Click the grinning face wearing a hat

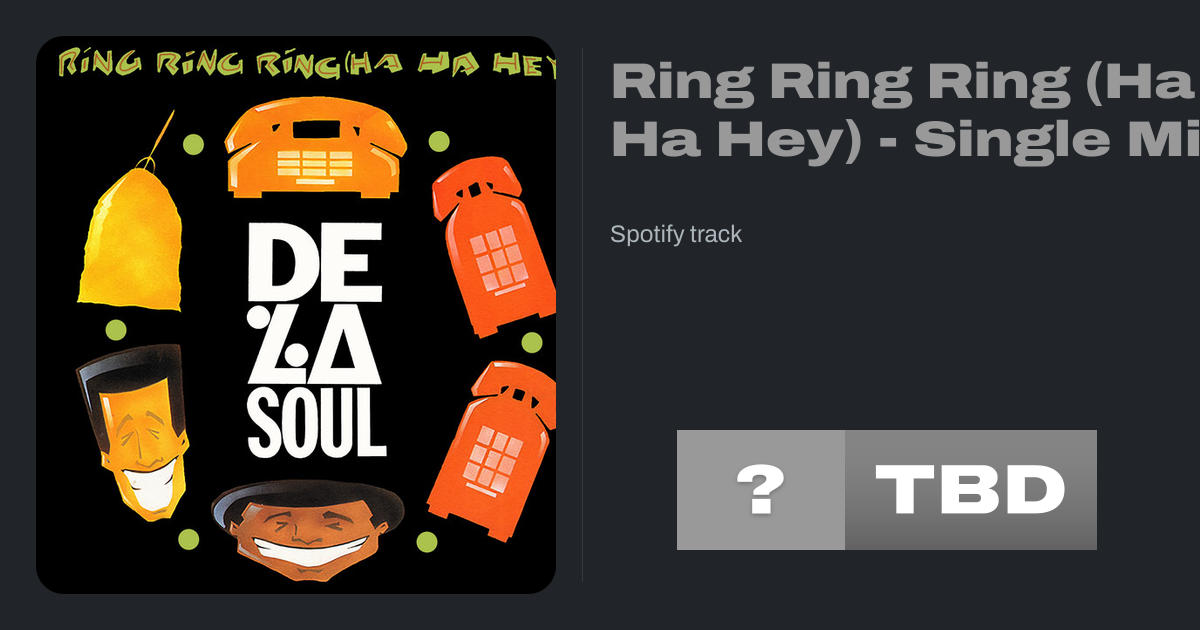pyautogui.click(x=308, y=529)
